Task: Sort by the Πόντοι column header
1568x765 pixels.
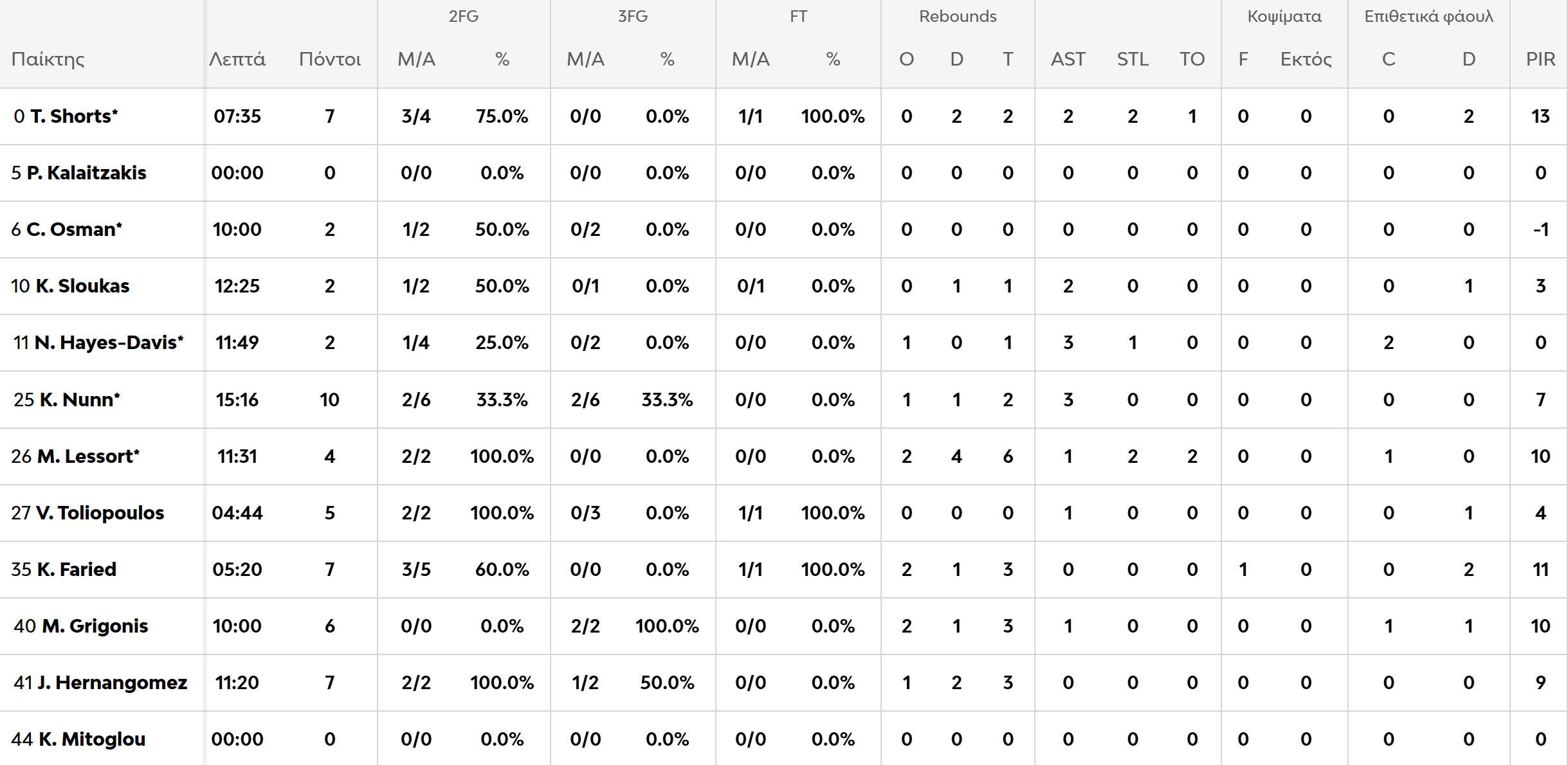Action: pos(330,59)
